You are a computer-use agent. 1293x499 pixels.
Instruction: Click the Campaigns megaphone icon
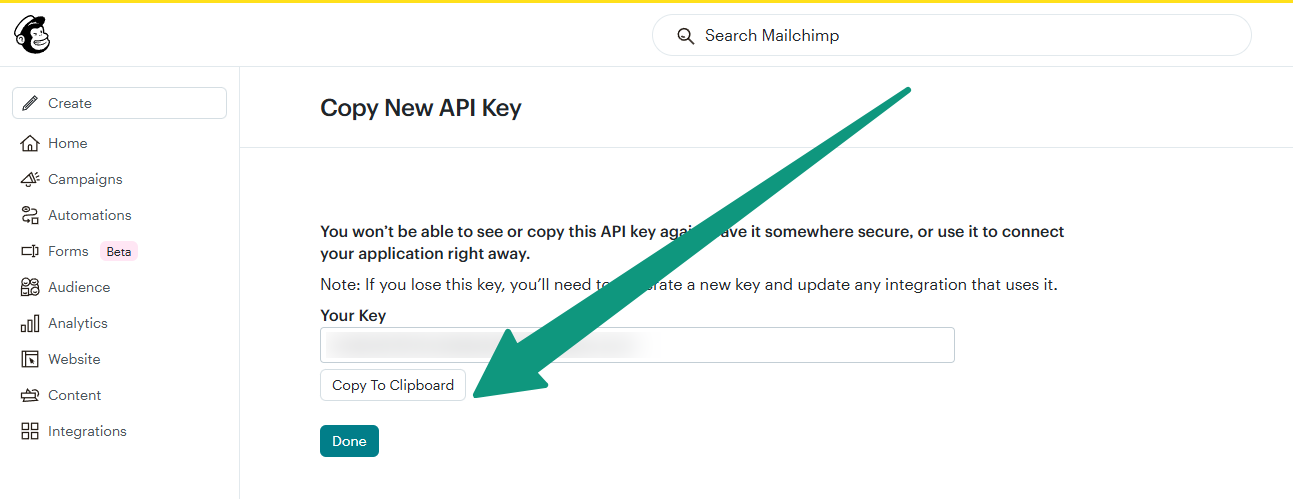click(x=30, y=179)
